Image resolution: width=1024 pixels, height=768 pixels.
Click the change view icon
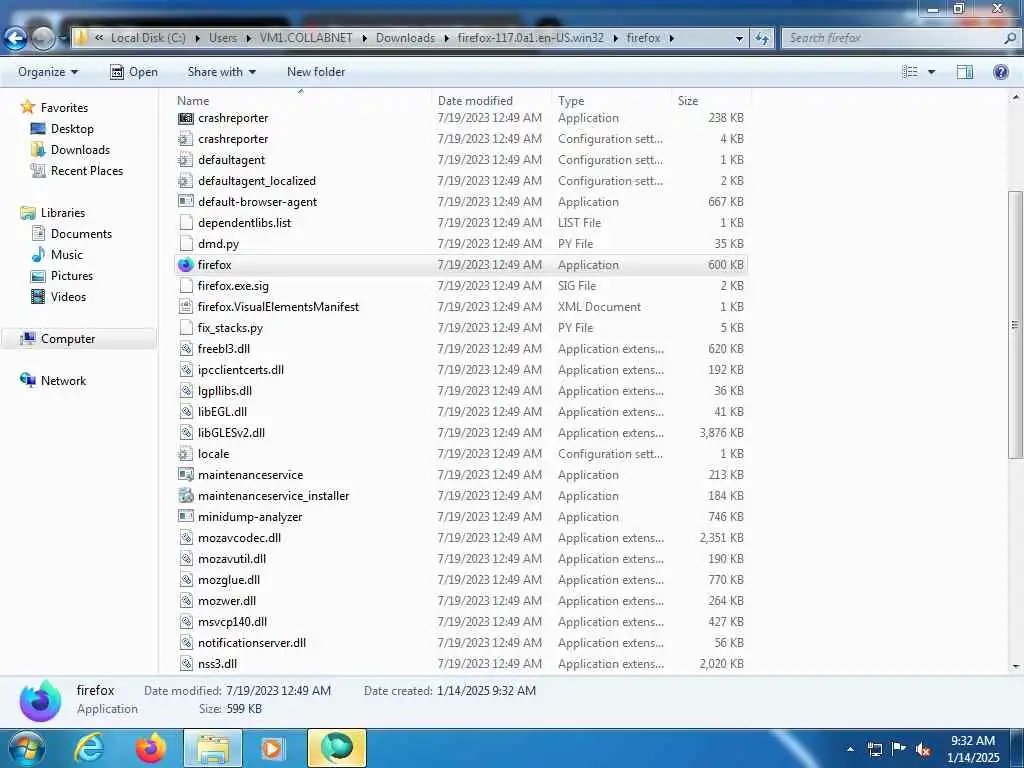pyautogui.click(x=910, y=72)
